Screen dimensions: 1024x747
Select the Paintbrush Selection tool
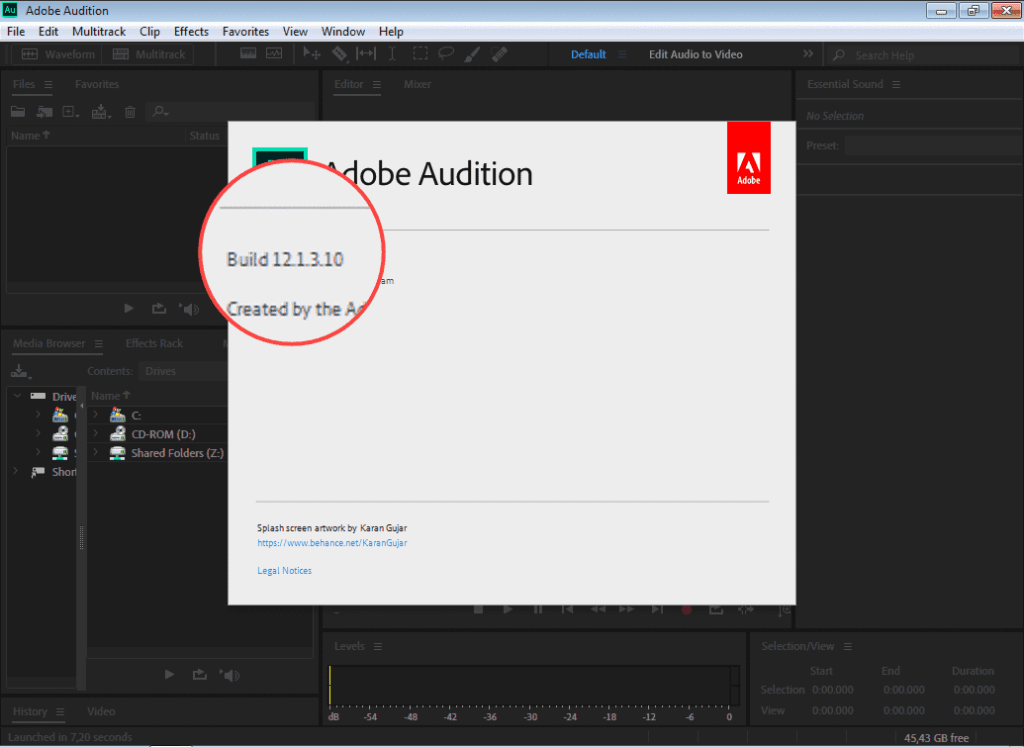point(472,54)
